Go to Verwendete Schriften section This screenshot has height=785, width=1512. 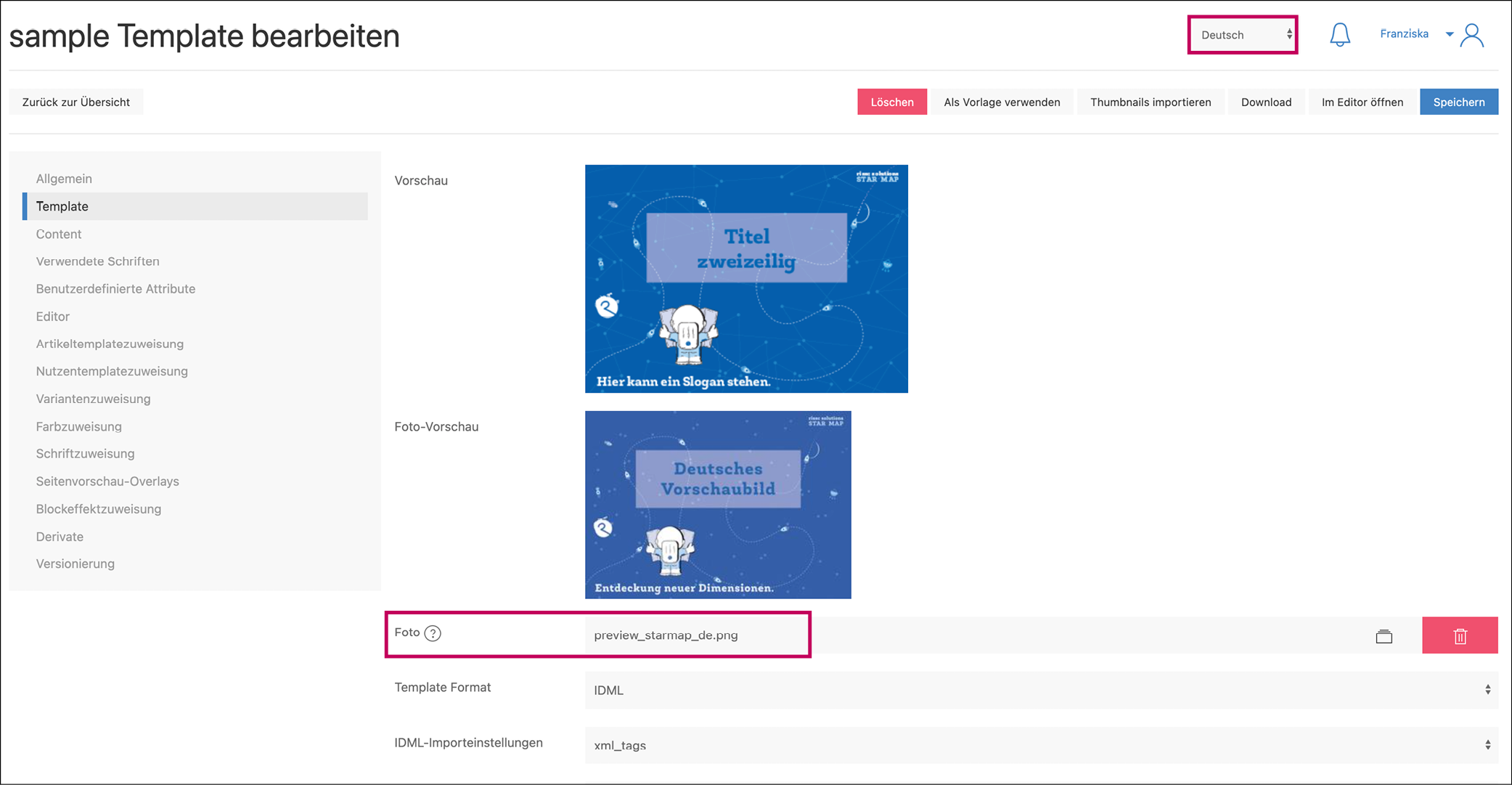(97, 261)
